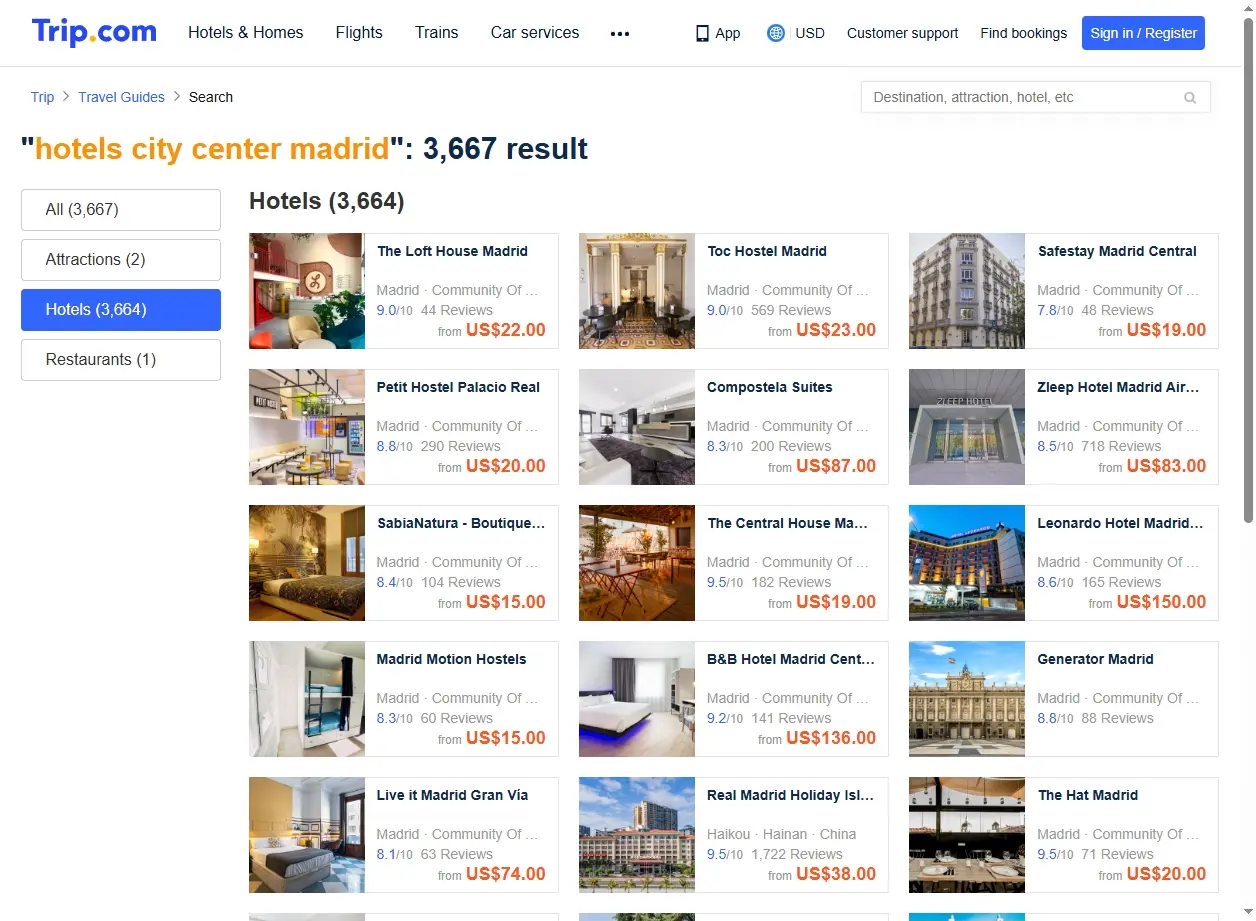Click Compostela Suites title

(x=770, y=387)
